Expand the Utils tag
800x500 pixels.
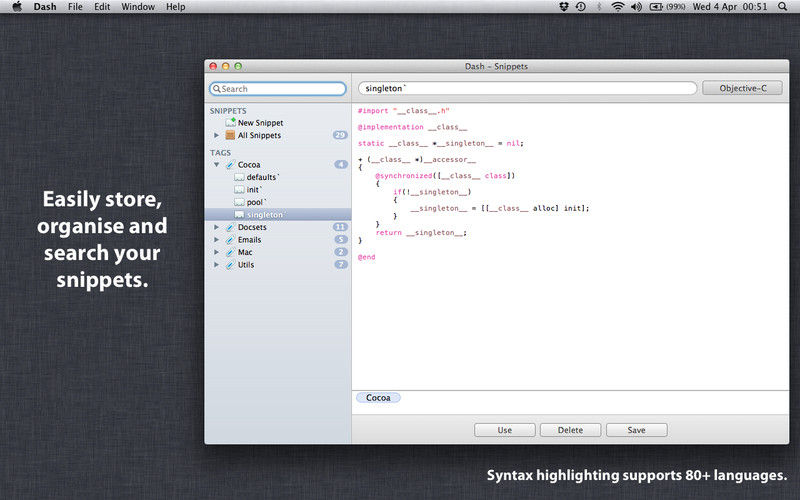coord(216,265)
